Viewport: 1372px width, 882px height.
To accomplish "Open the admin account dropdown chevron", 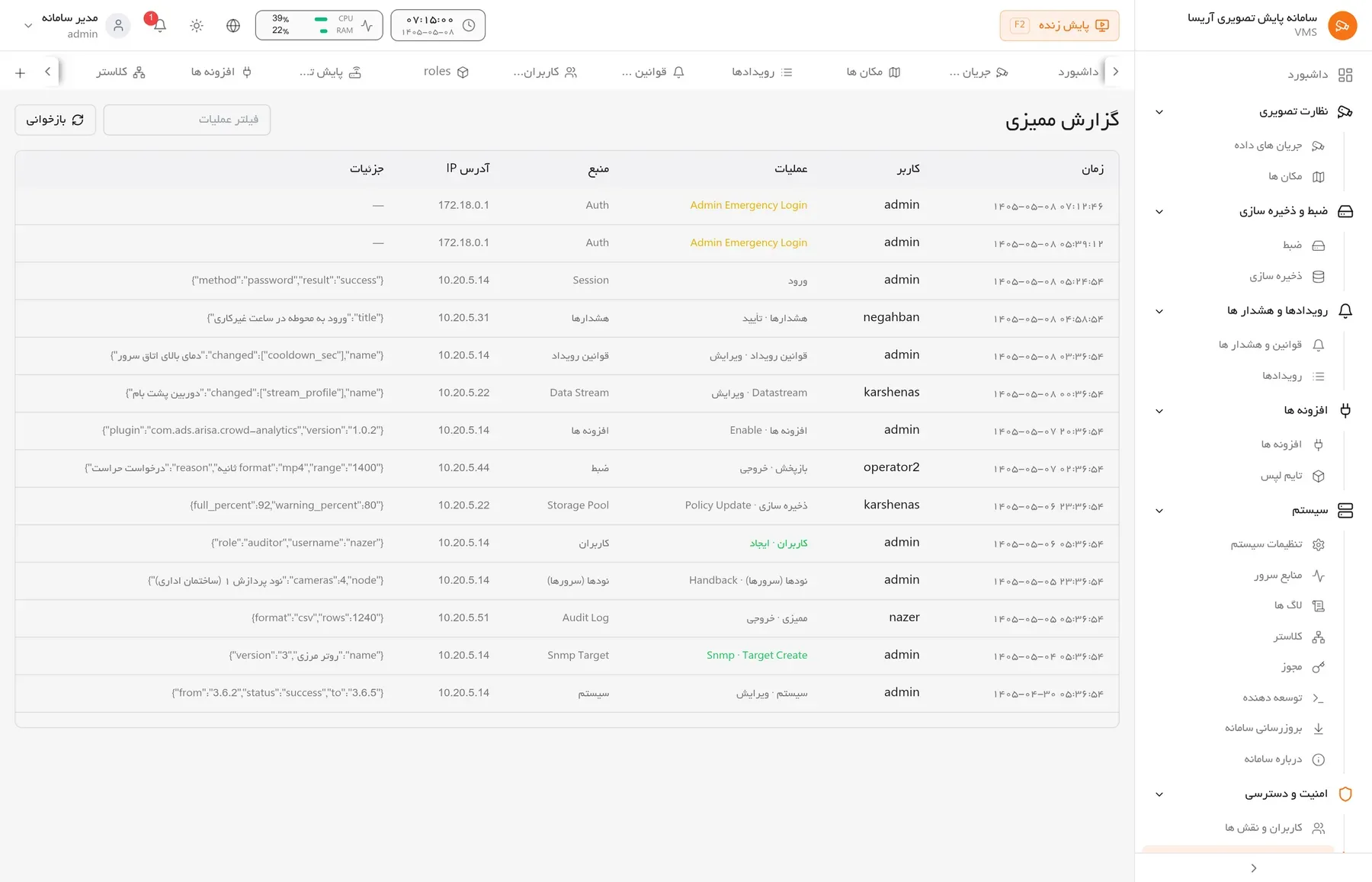I will (28, 25).
